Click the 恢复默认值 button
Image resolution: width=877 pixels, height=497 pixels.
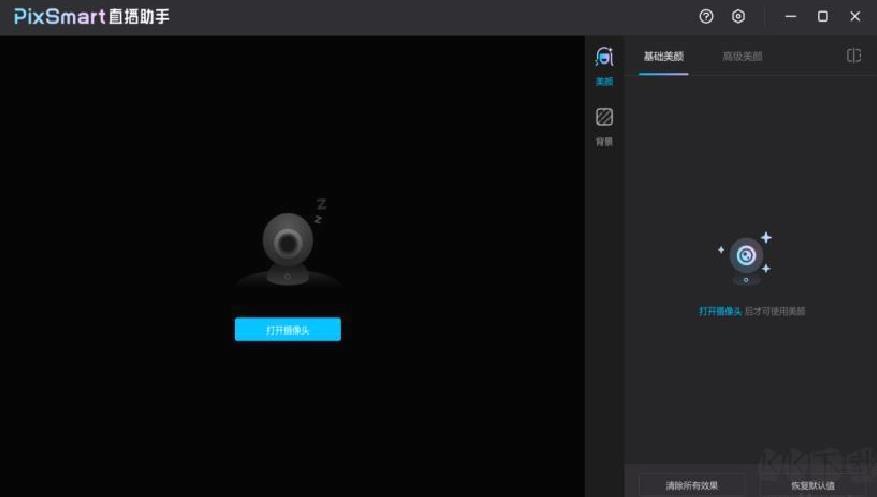pos(813,485)
